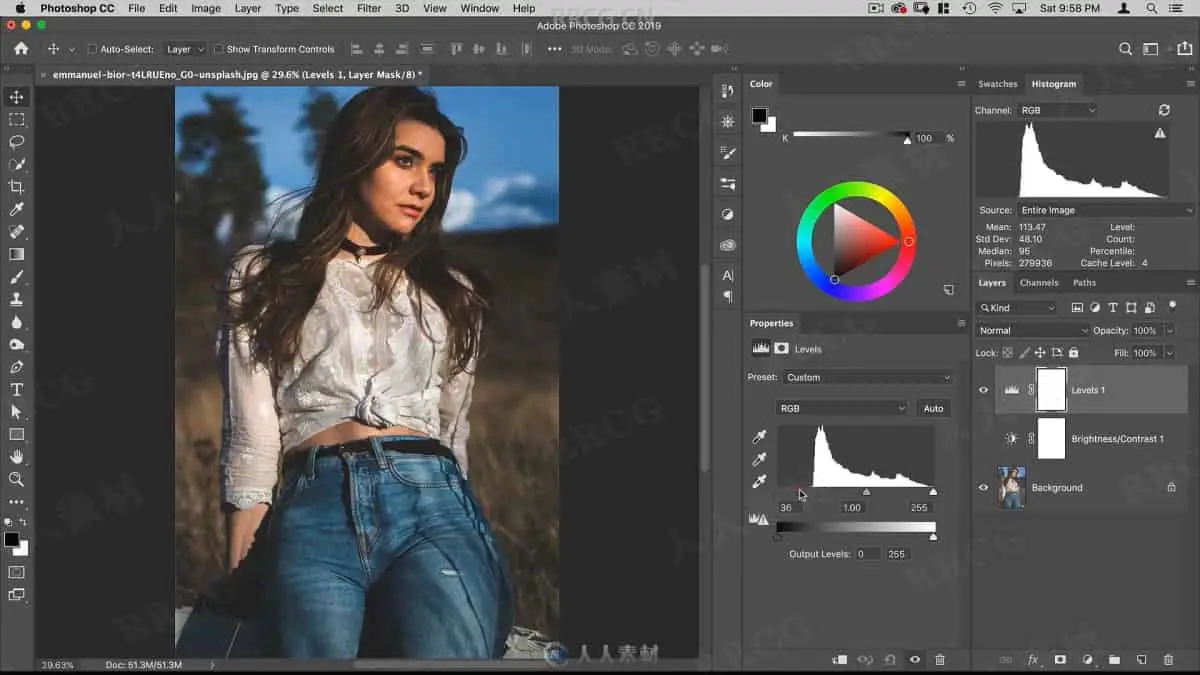Hide the Background layer

click(x=983, y=488)
